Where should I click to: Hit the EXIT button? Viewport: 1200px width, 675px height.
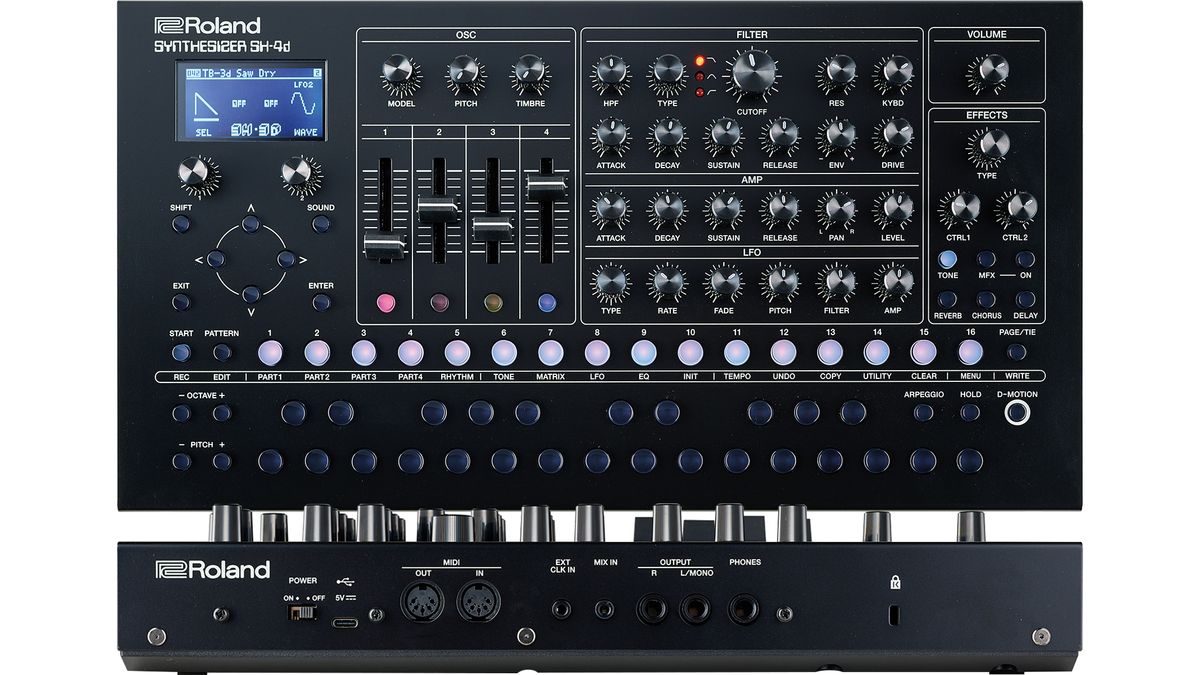pyautogui.click(x=181, y=302)
